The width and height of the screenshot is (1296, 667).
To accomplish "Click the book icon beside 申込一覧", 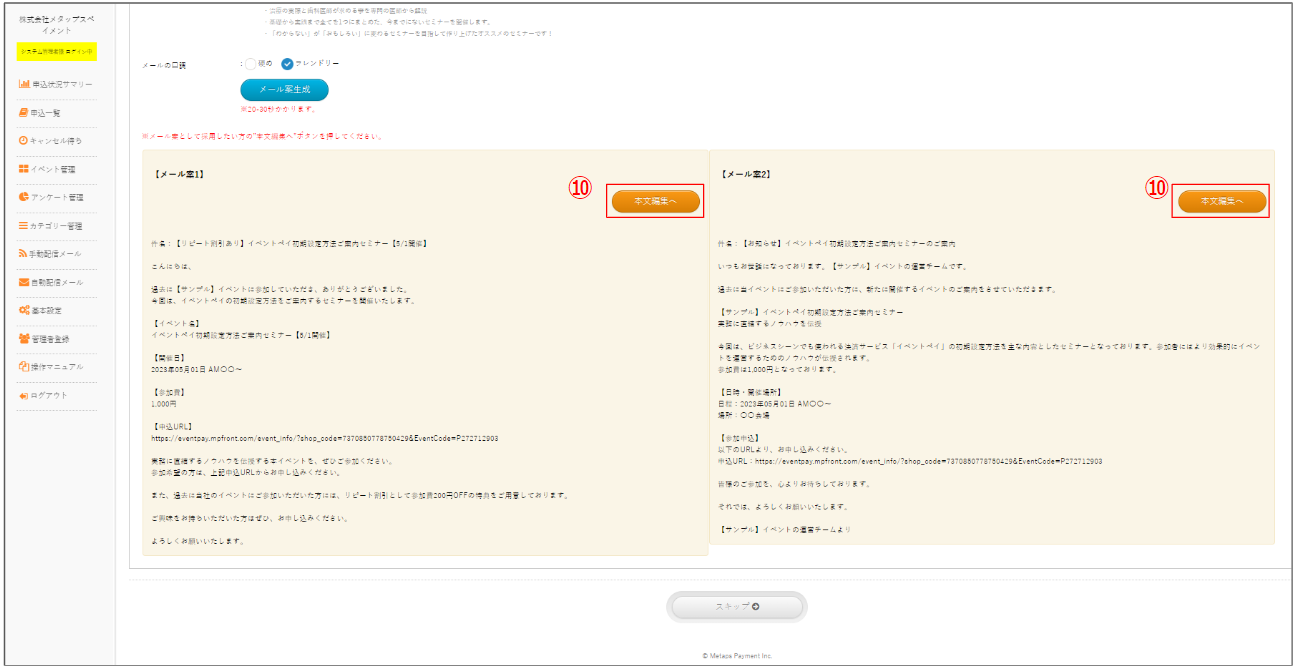I will coord(24,113).
